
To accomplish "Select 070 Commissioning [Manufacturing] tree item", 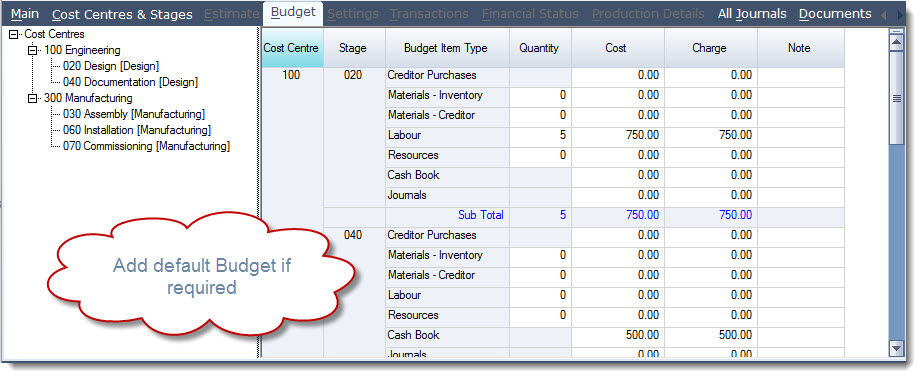I will pyautogui.click(x=146, y=146).
